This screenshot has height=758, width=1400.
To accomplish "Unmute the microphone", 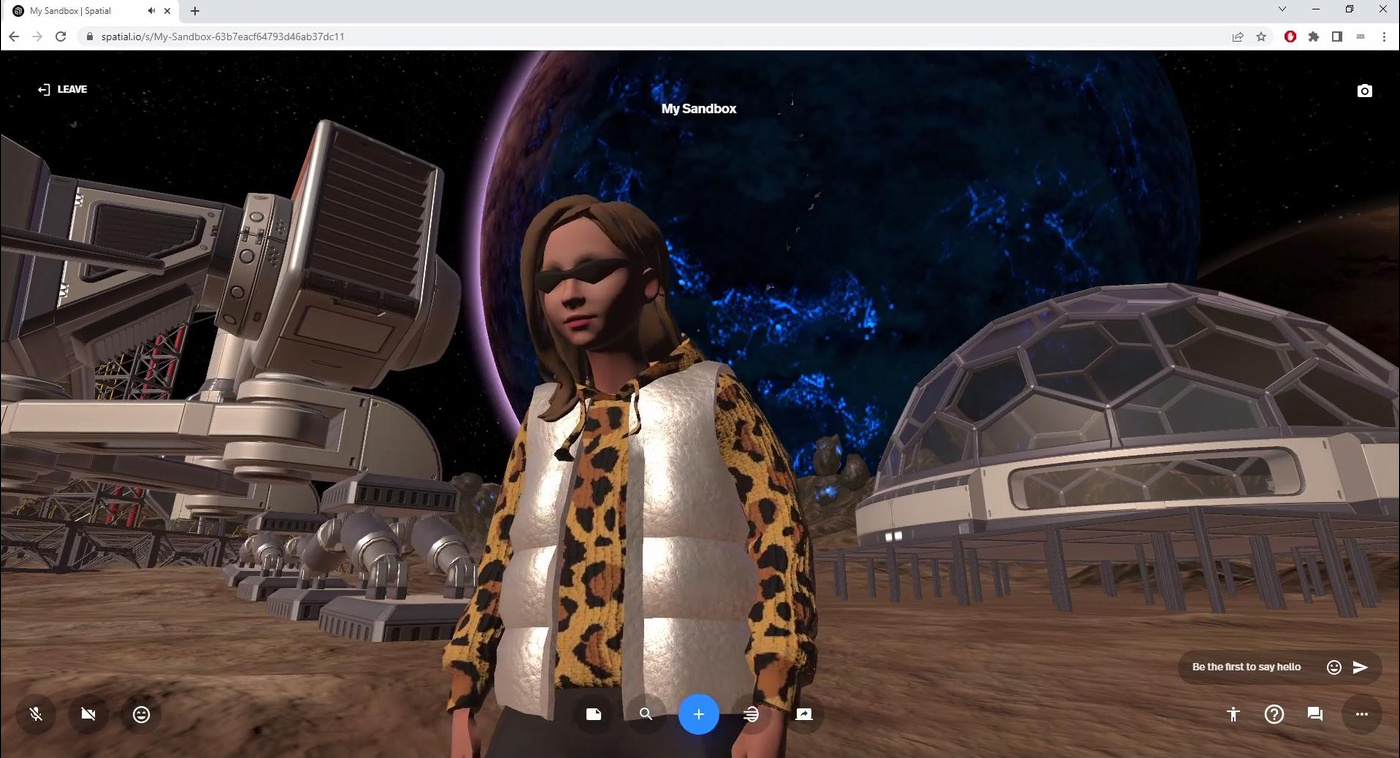I will pos(36,714).
